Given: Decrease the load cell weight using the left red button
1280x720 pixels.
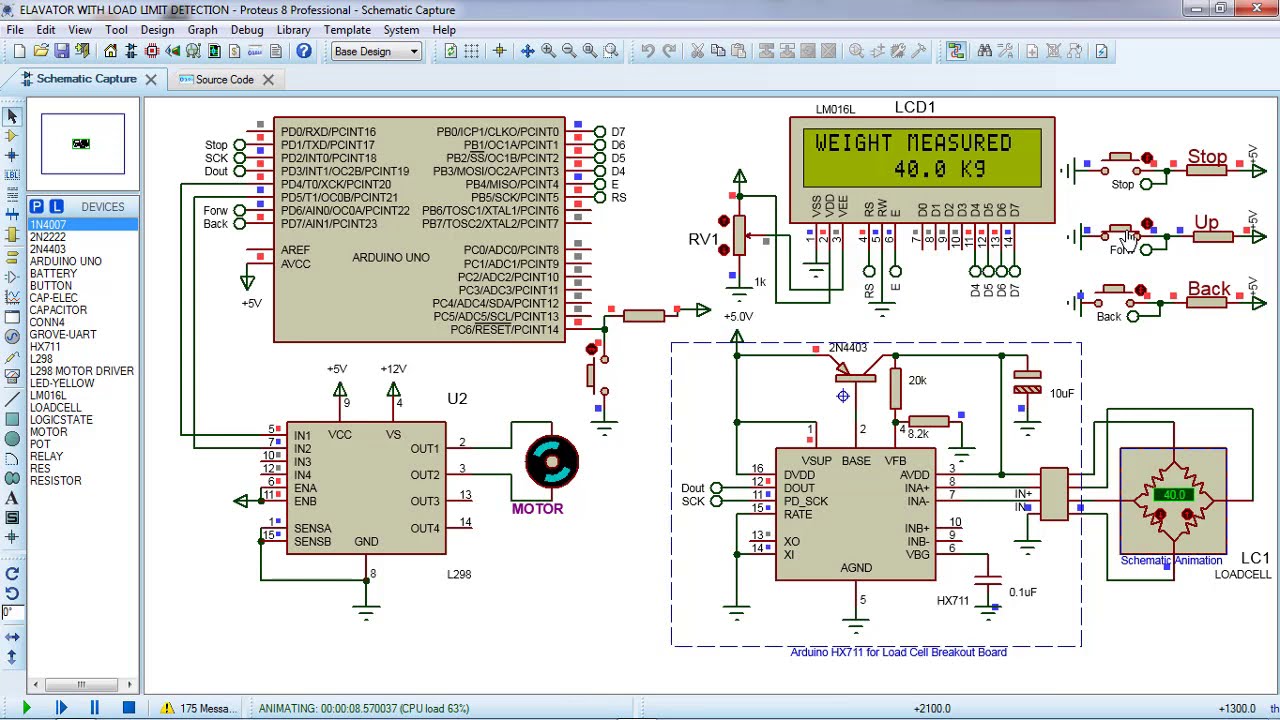Looking at the screenshot, I should point(1160,515).
